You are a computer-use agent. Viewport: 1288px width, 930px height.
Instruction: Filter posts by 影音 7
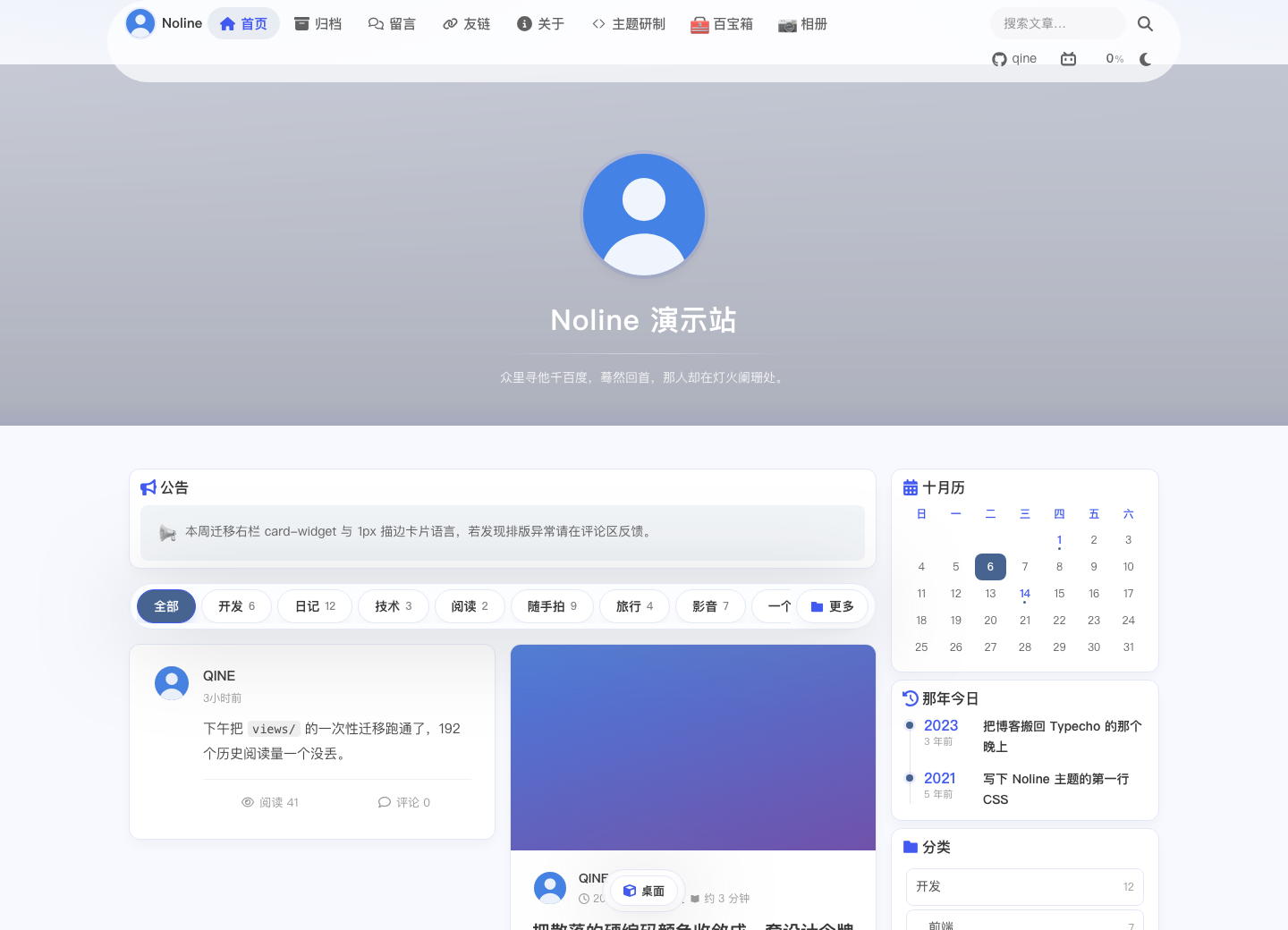click(710, 606)
